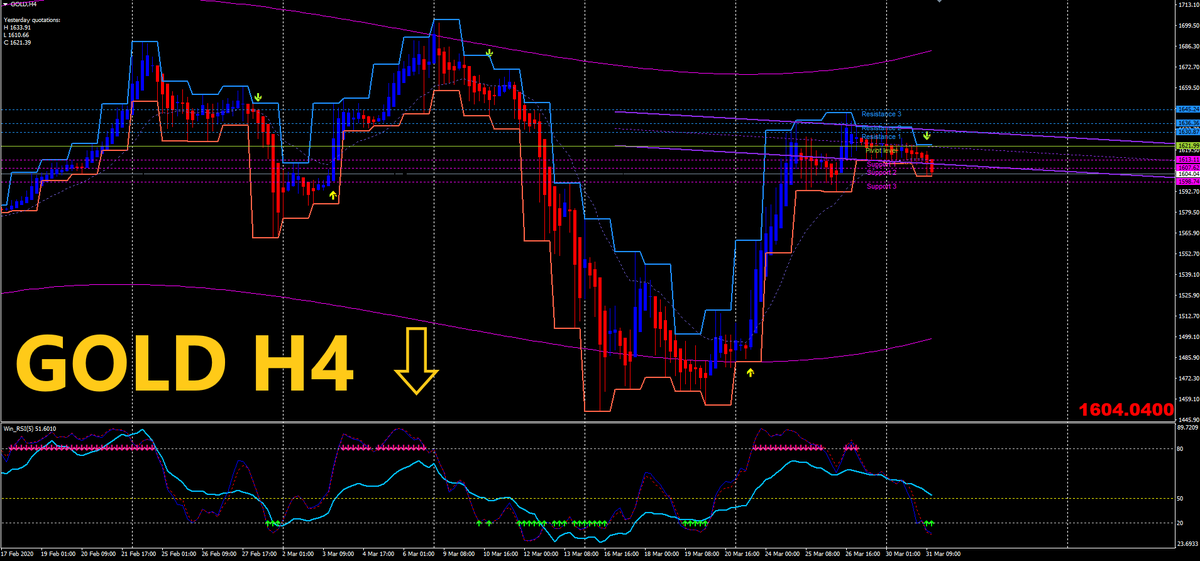Click the 1604.04 current price tag

(x=1189, y=174)
